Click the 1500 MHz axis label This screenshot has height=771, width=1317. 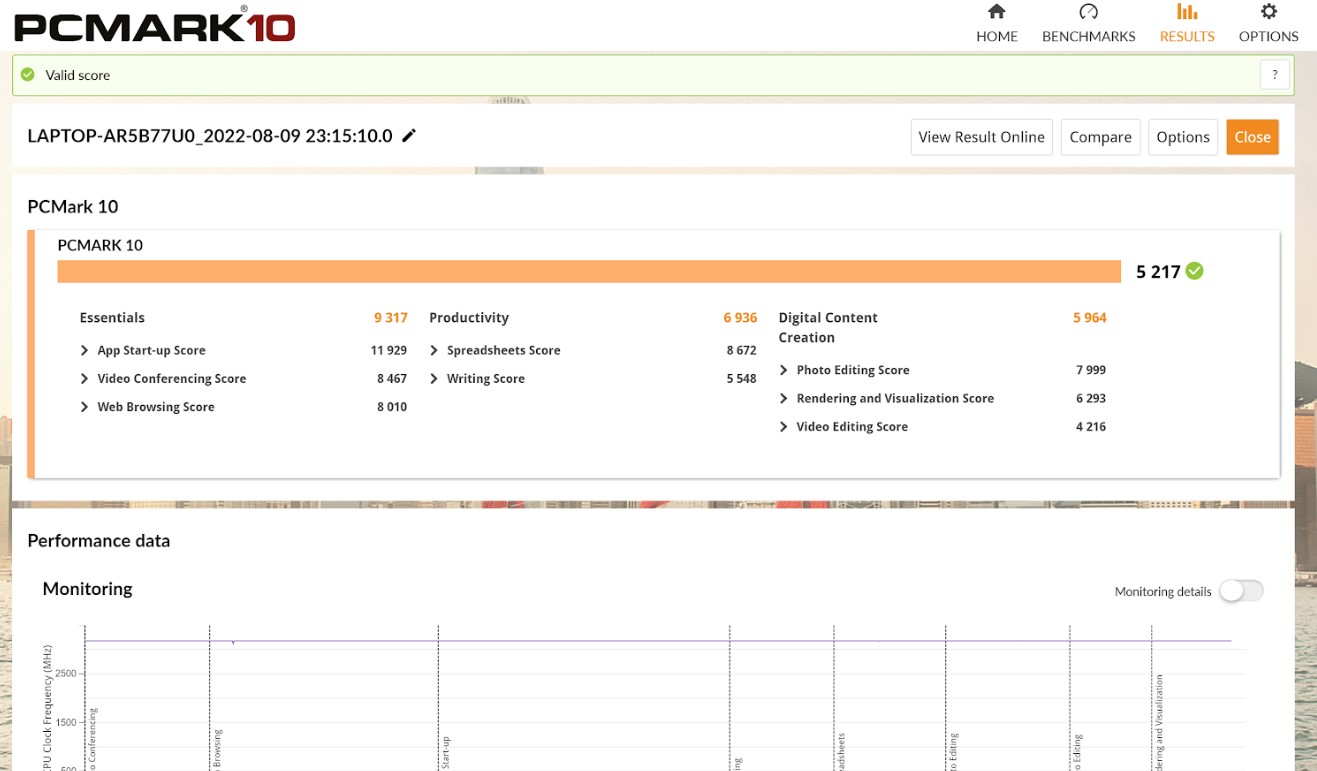[x=65, y=722]
